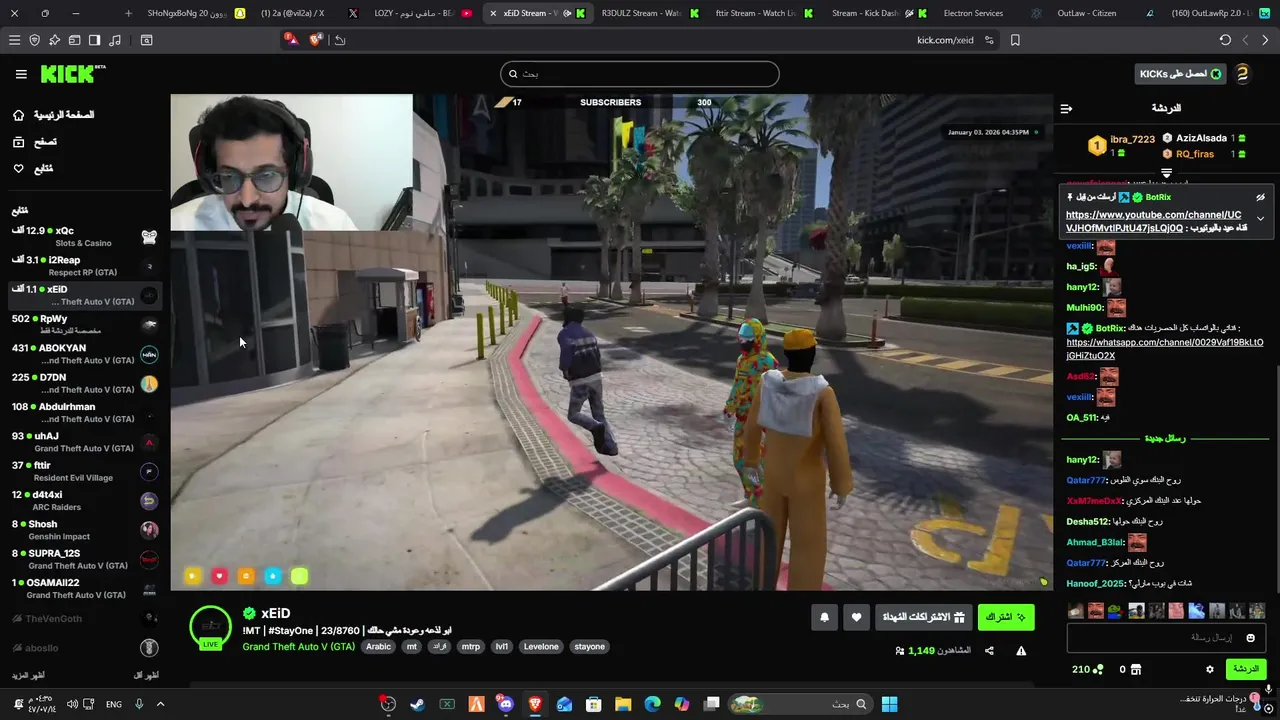
Task: Select the mtrp tag
Action: click(470, 647)
